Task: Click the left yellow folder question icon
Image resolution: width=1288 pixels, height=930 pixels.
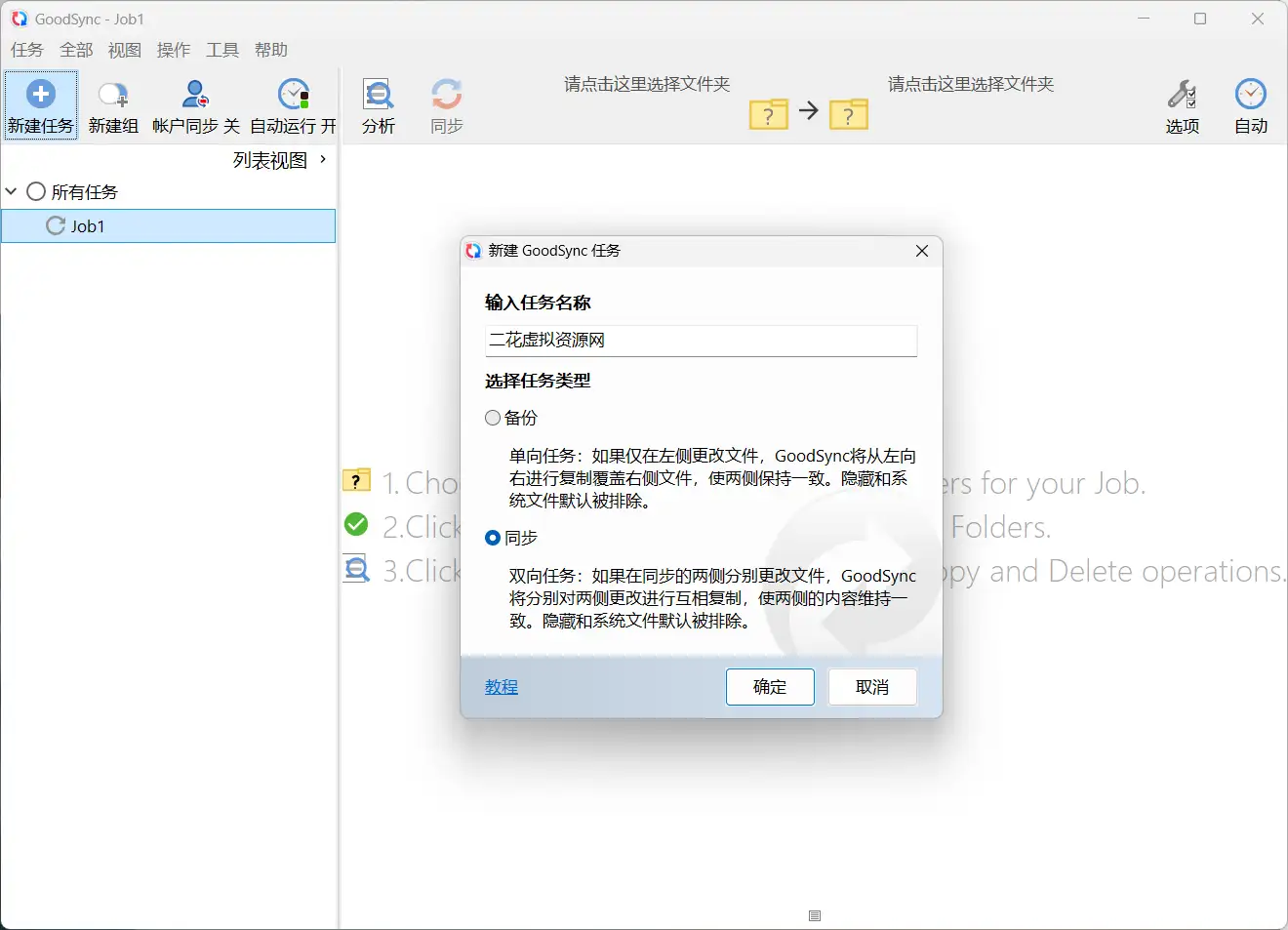Action: 769,114
